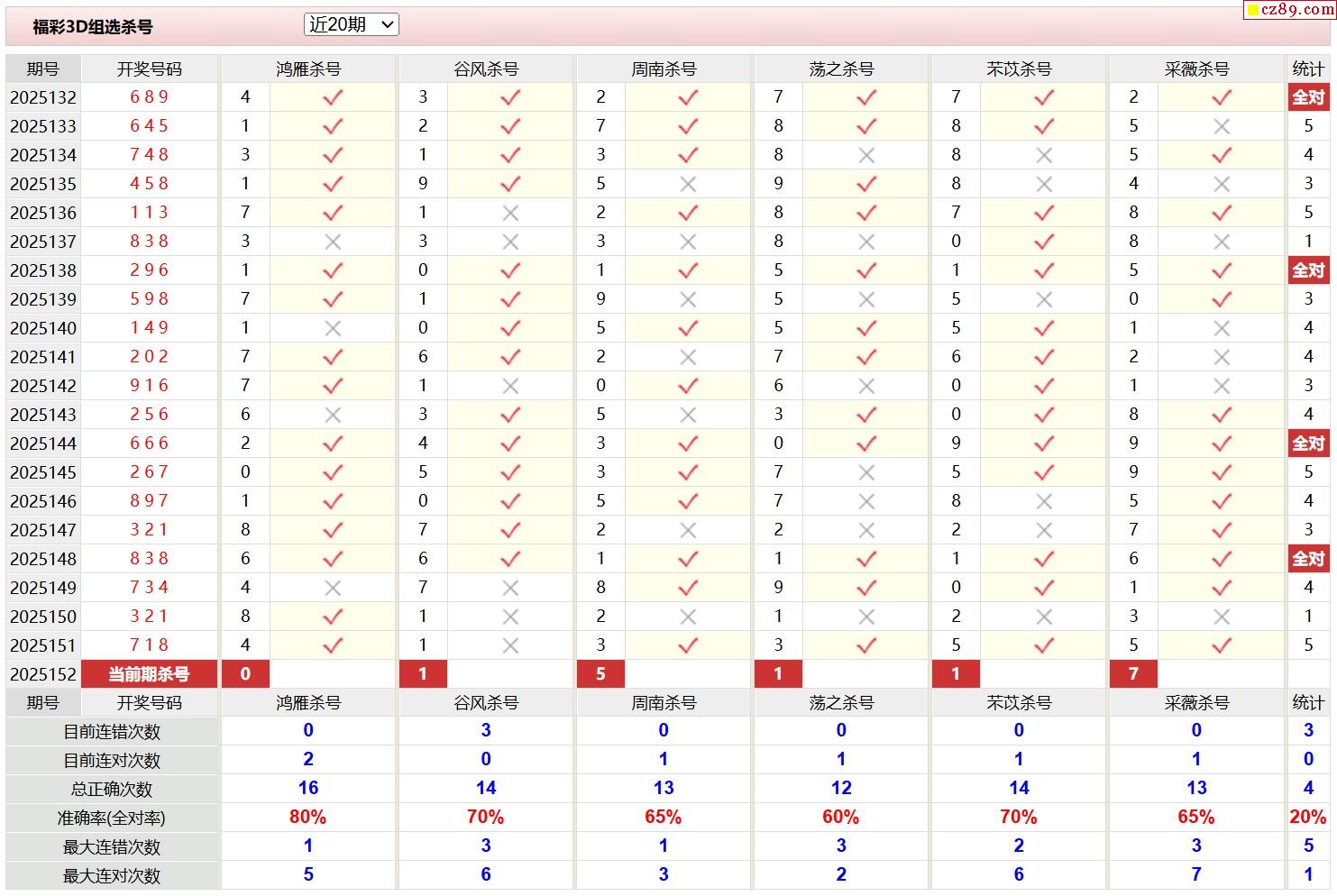The height and width of the screenshot is (896, 1337).
Task: Click the 周南杀号 checkmark in row 2025138
Action: tap(688, 270)
